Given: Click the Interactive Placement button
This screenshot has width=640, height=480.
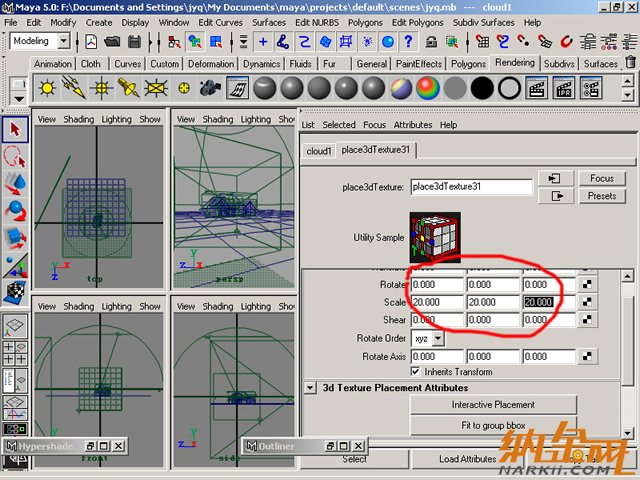Looking at the screenshot, I should [x=493, y=404].
